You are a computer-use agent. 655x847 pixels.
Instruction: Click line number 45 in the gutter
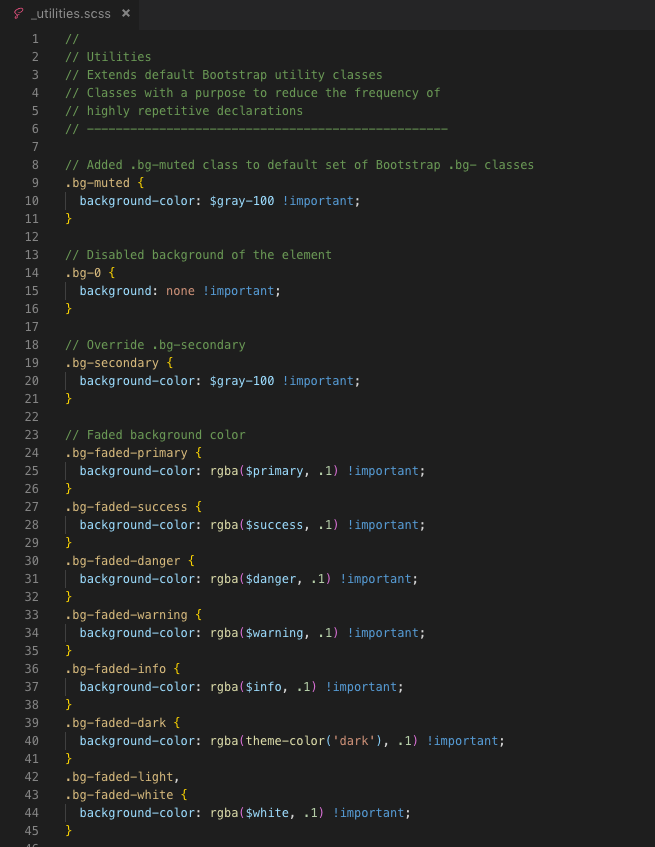[32, 831]
